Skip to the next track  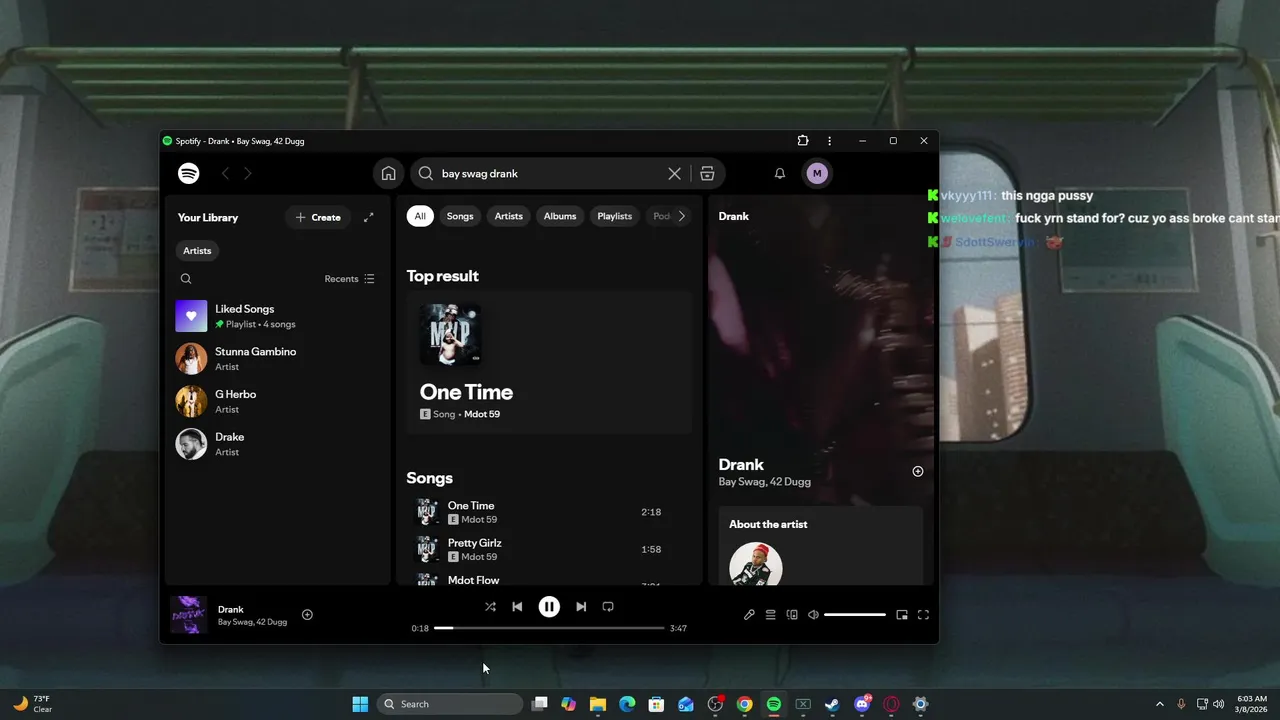[581, 606]
